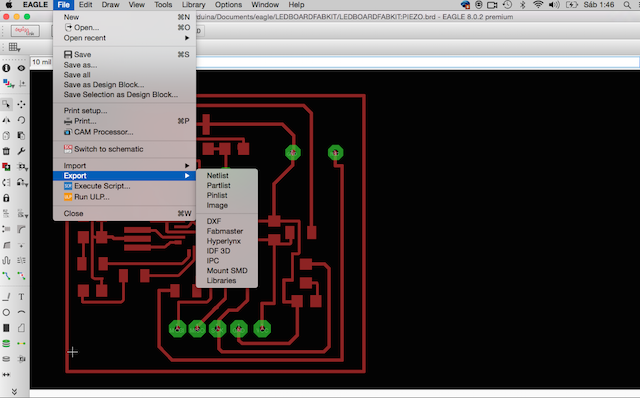Open the Library menu in the menu bar
Screen dimensions: 640x398
click(193, 5)
